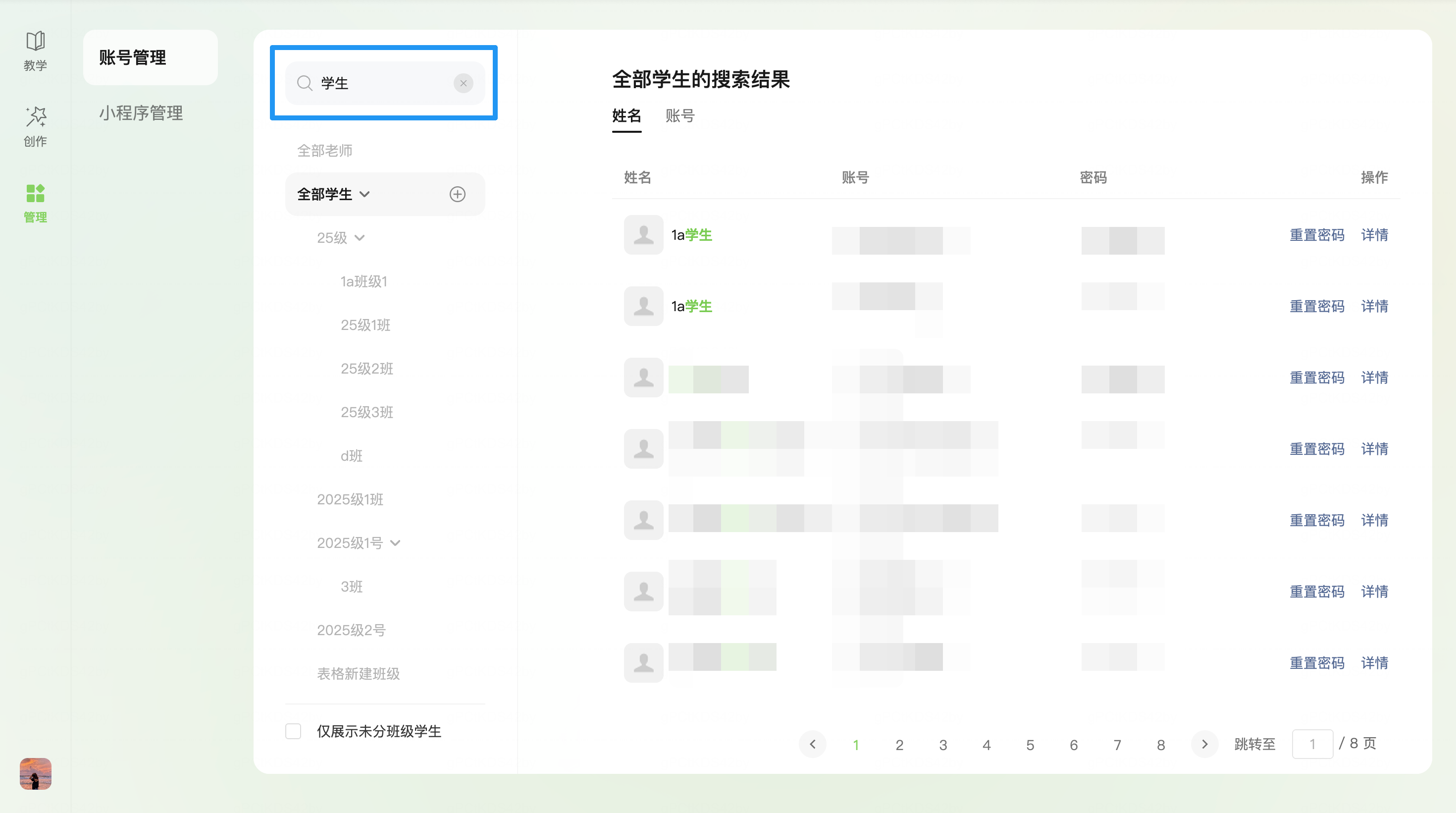Screen dimensions: 1456x813
Task: Select the 管理 management grid icon
Action: click(x=35, y=193)
